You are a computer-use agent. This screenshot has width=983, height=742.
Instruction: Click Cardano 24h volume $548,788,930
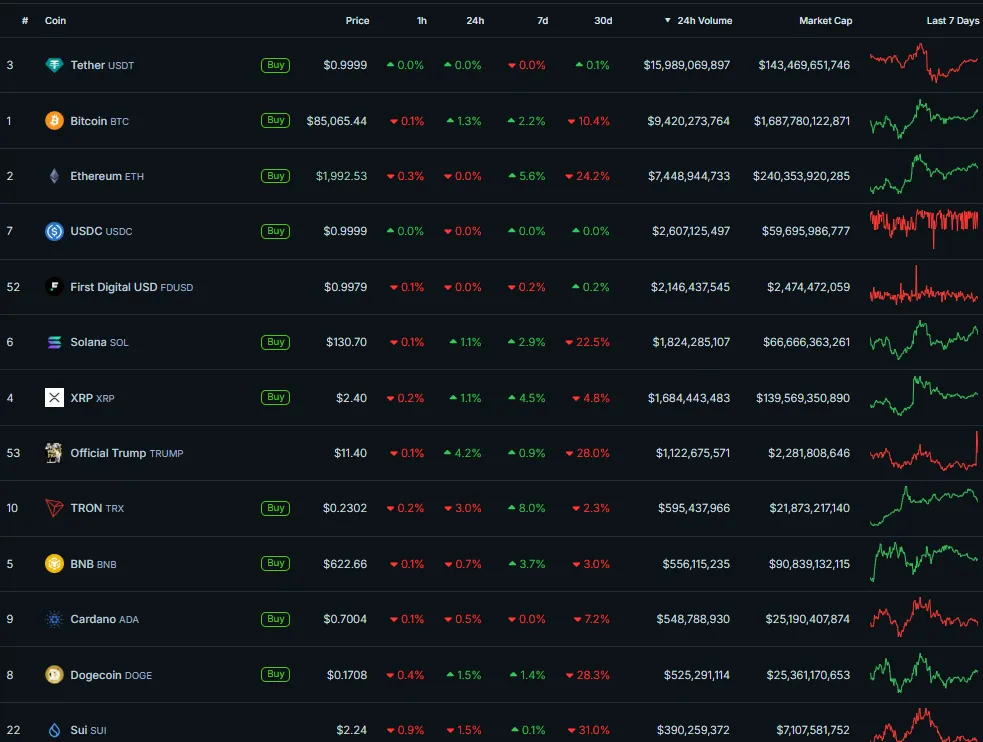tap(693, 619)
